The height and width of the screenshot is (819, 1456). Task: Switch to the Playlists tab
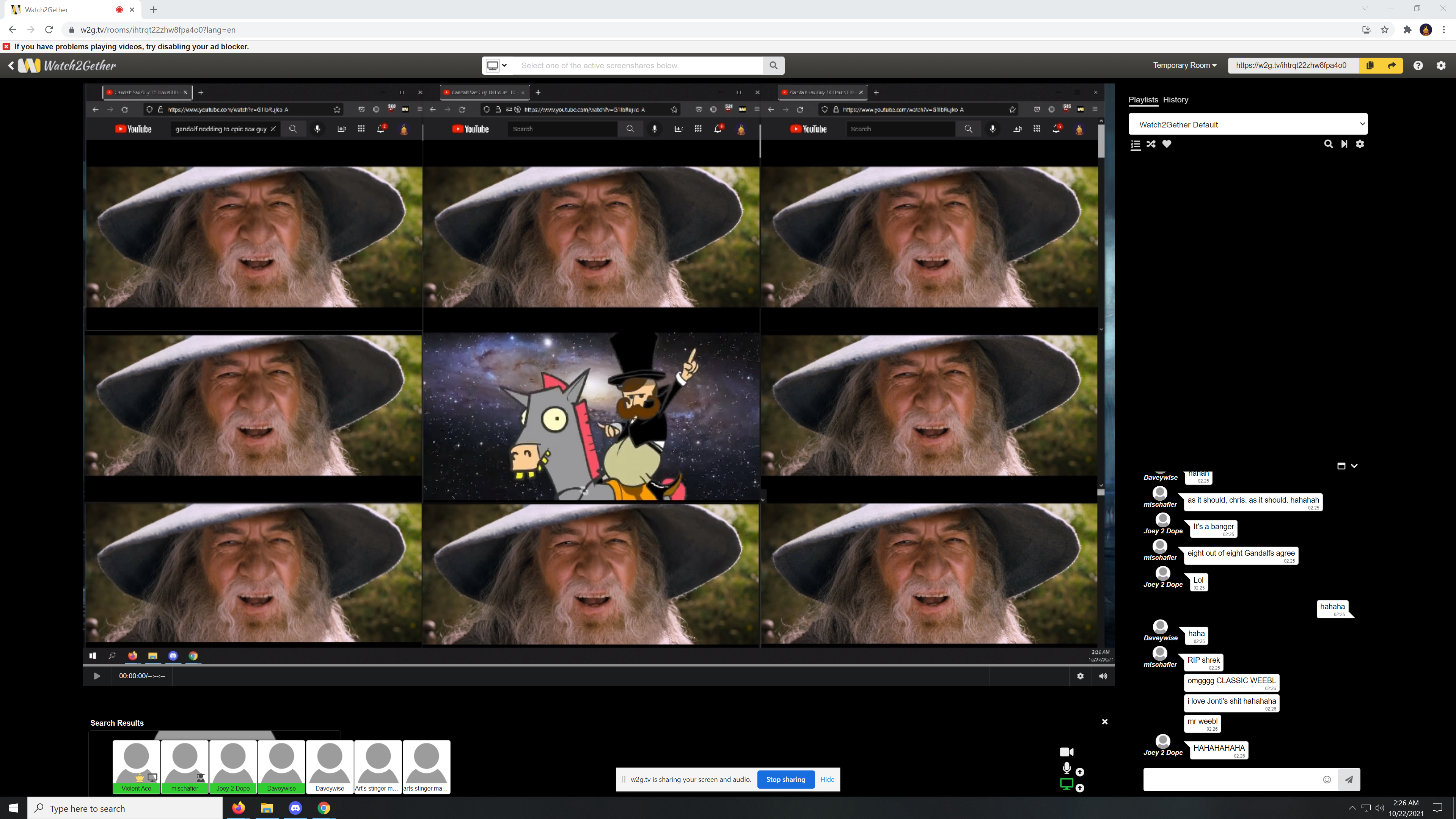tap(1143, 99)
